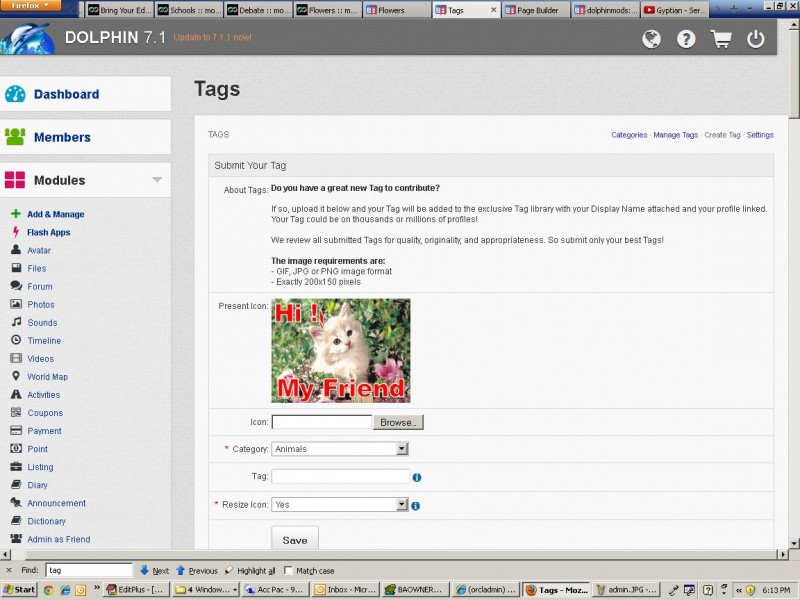Click the Files disk icon

coord(16,268)
